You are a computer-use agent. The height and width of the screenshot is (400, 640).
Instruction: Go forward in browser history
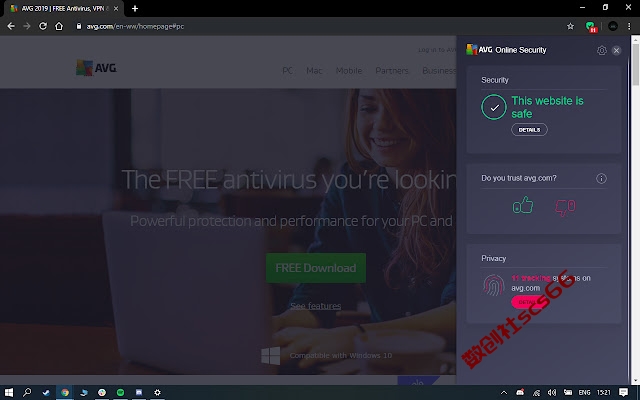(27, 26)
